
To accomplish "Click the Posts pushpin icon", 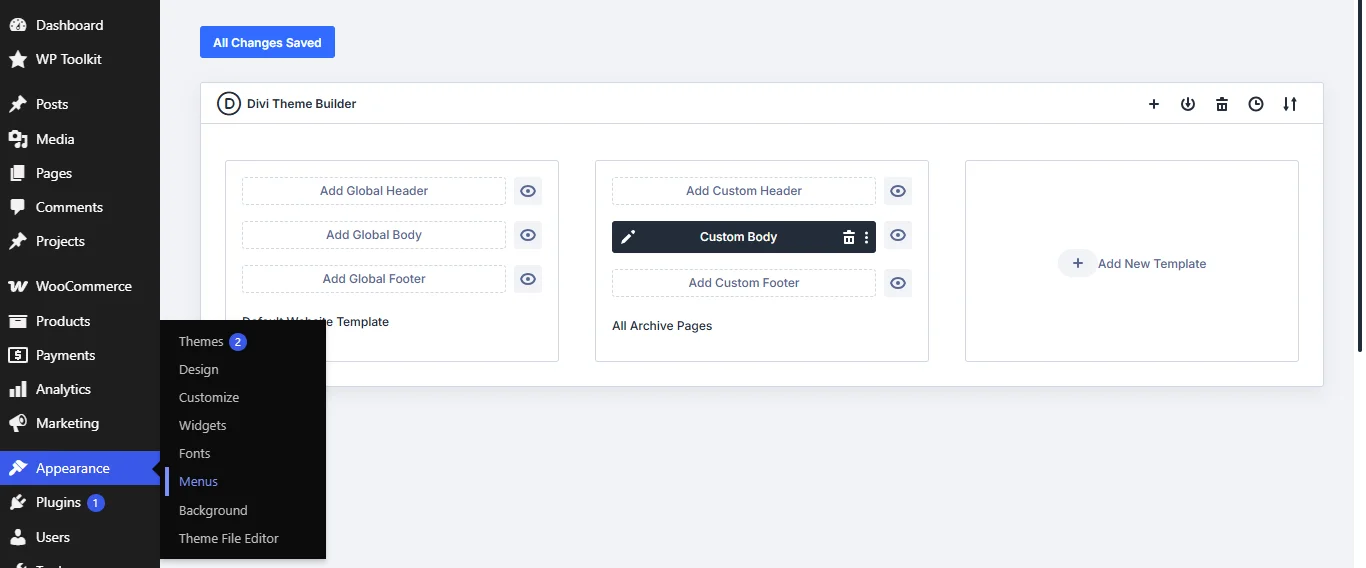I will tap(17, 104).
